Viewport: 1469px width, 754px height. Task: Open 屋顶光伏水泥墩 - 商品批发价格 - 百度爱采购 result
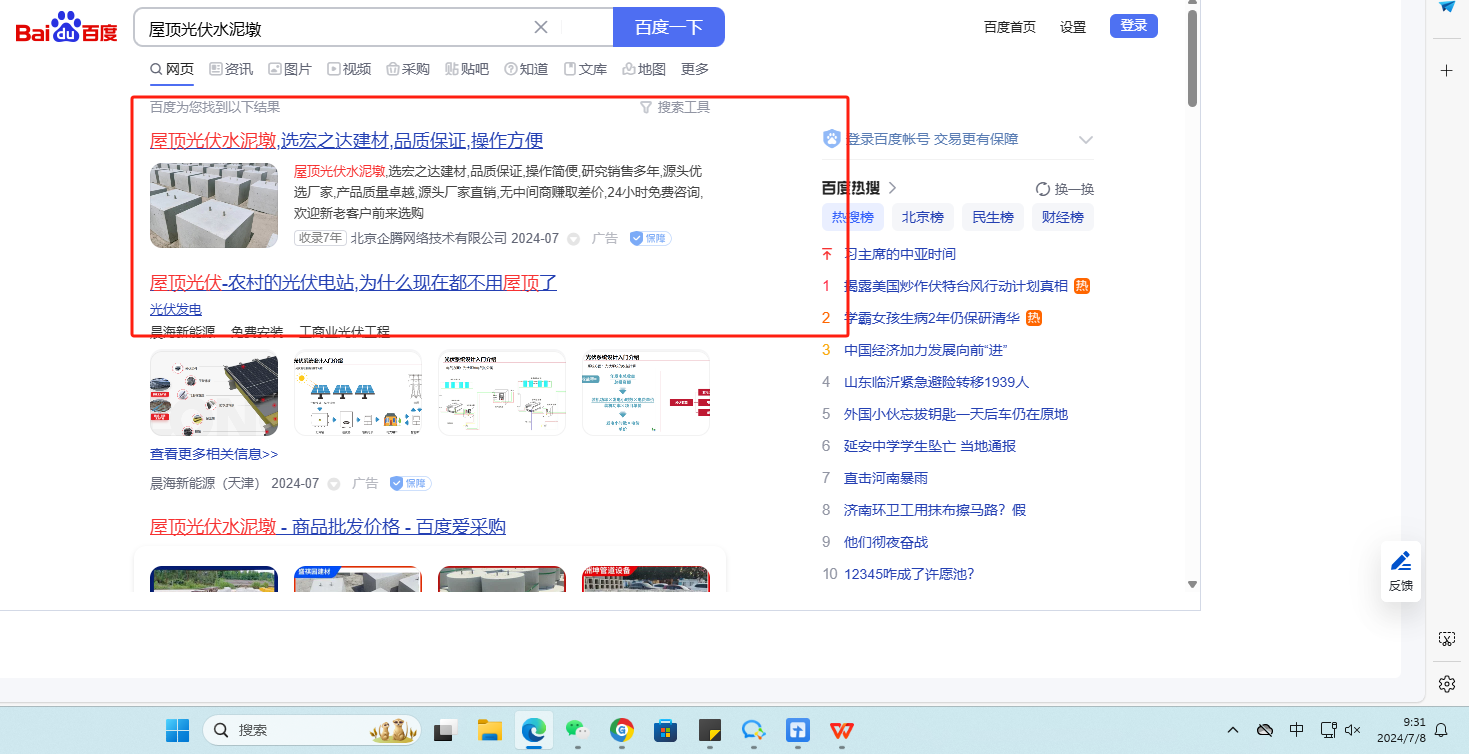point(328,527)
